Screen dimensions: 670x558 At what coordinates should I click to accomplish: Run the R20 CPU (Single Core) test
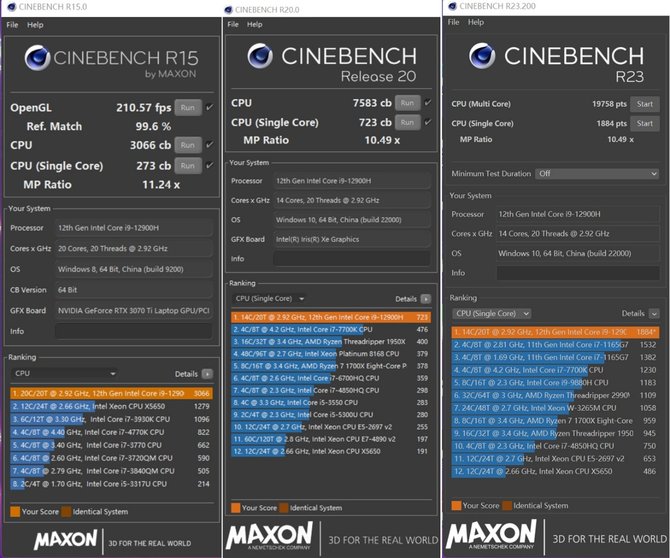(x=407, y=123)
